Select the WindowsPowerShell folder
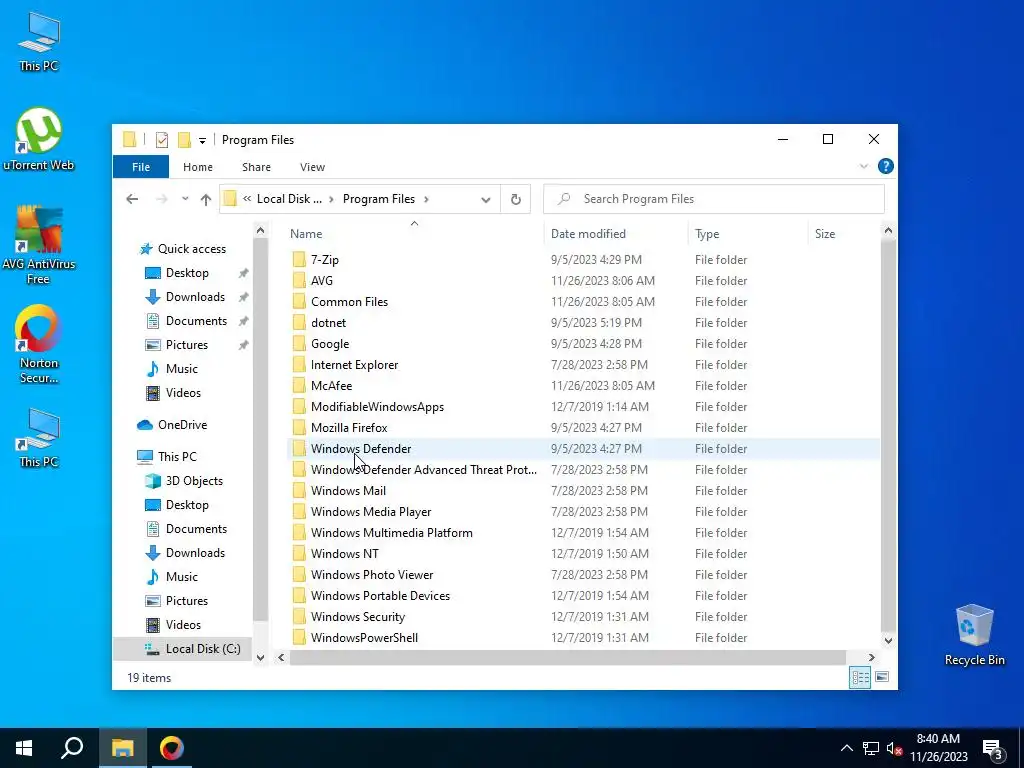Viewport: 1024px width, 768px height. pos(583,638)
